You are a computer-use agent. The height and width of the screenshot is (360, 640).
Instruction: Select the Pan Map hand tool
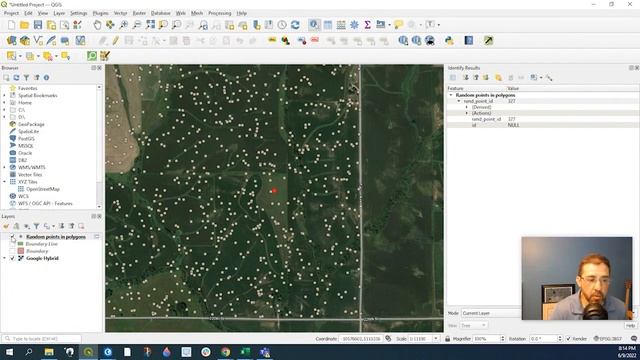coord(97,25)
